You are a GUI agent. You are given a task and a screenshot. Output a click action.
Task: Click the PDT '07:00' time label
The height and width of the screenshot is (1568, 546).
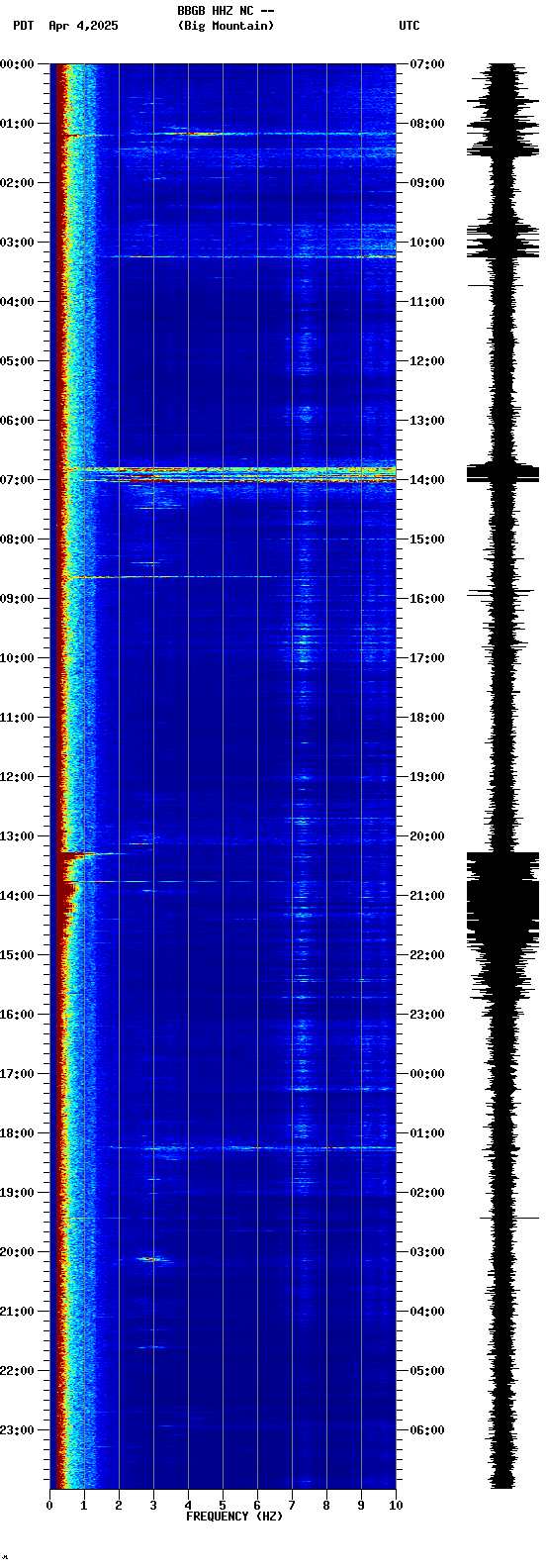coord(18,480)
